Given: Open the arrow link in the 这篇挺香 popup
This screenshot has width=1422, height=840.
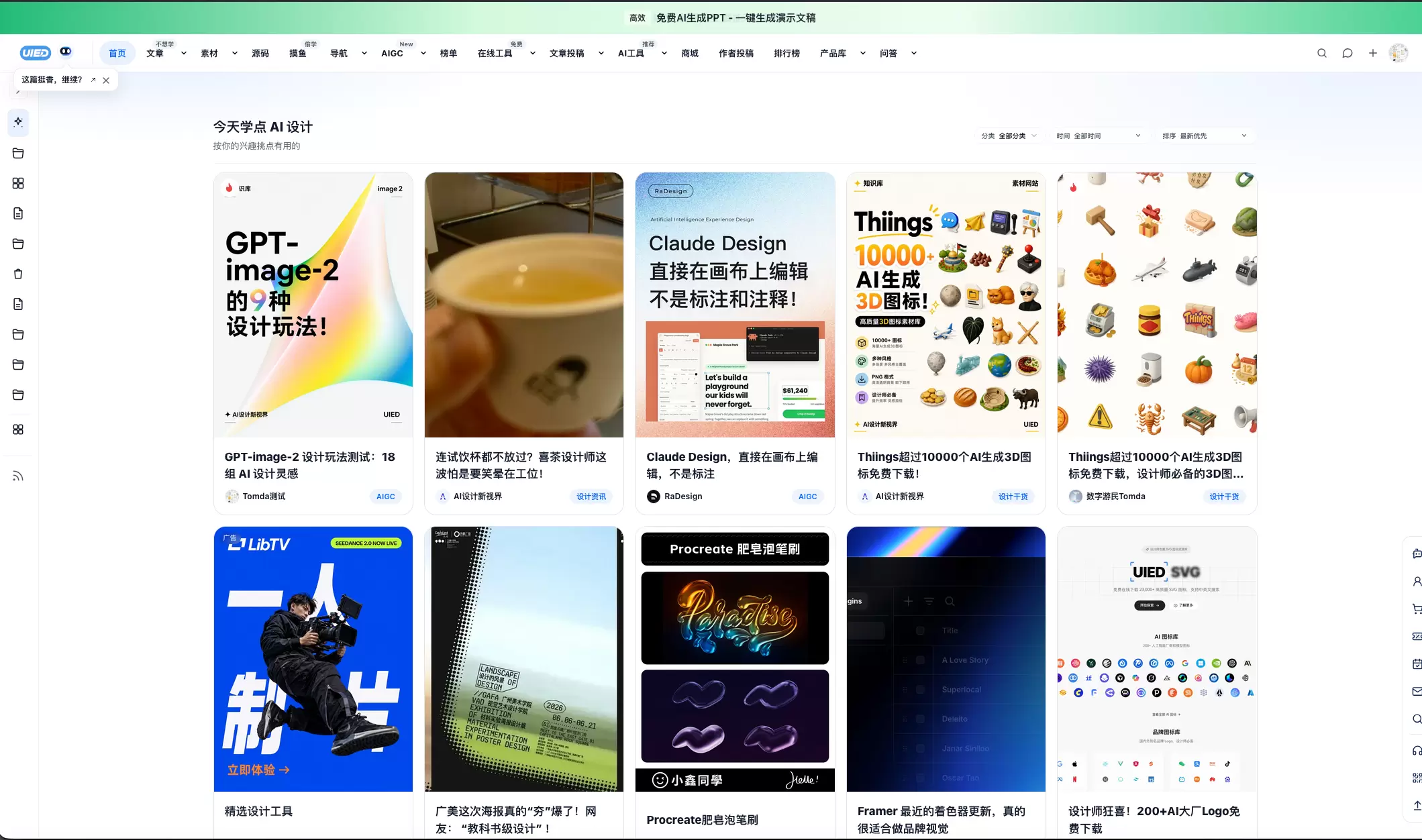Looking at the screenshot, I should pyautogui.click(x=93, y=80).
